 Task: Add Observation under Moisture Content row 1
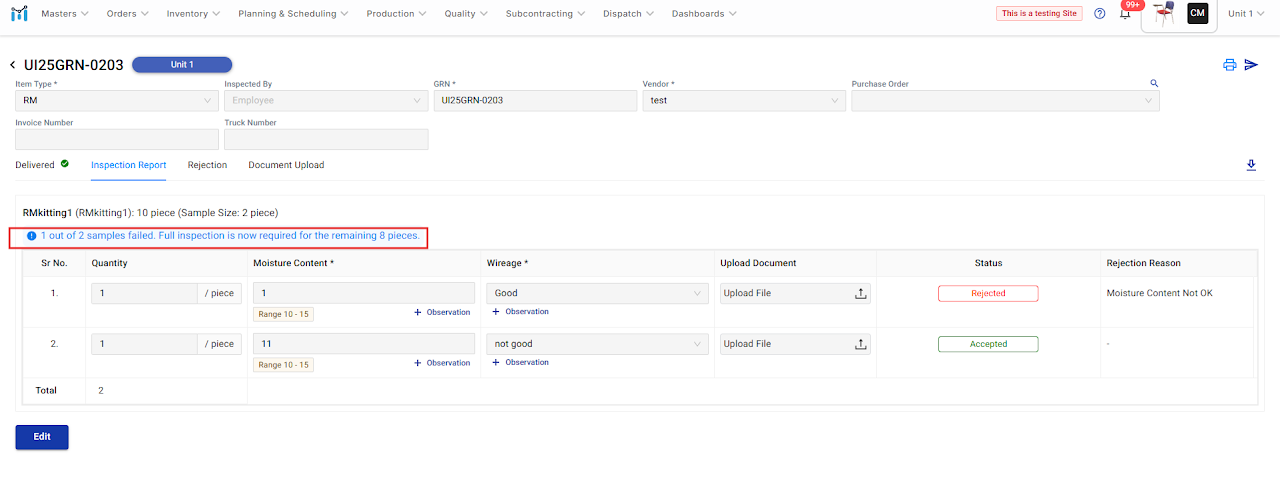[442, 312]
